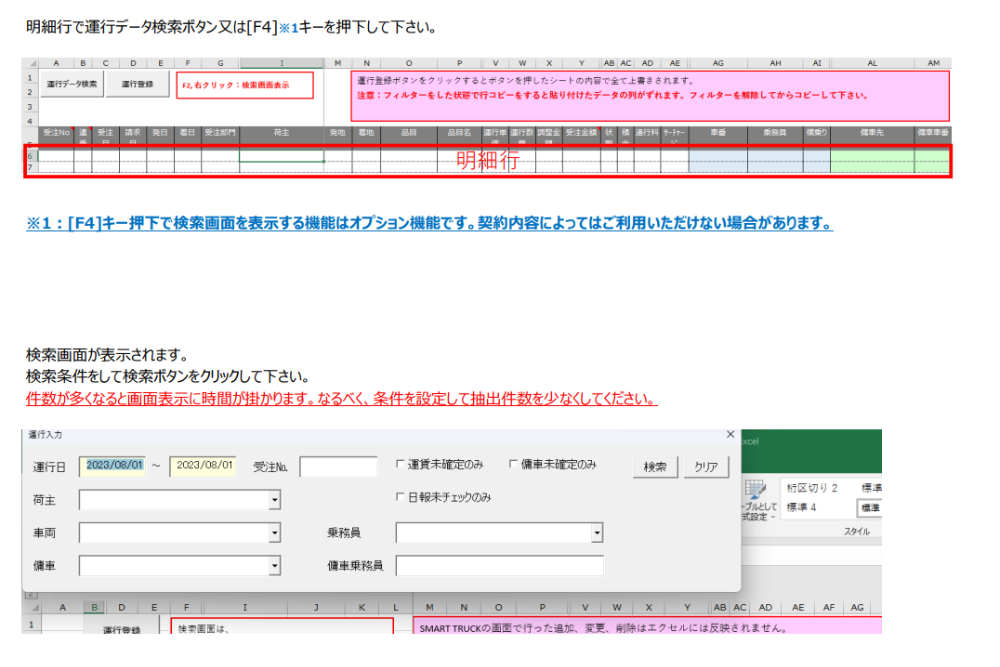
Task: Enable the 運賃未確定のみ checkbox
Action: tap(402, 464)
